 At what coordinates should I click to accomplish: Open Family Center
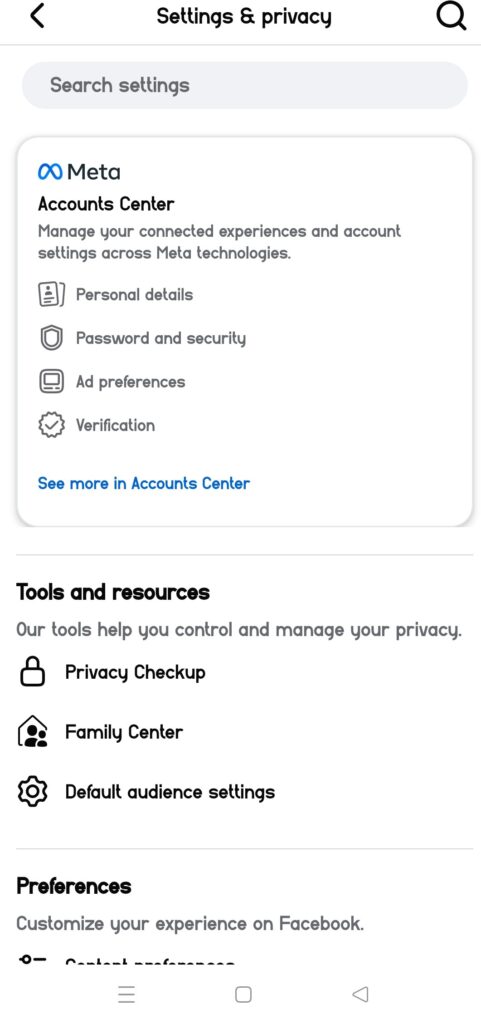click(124, 732)
